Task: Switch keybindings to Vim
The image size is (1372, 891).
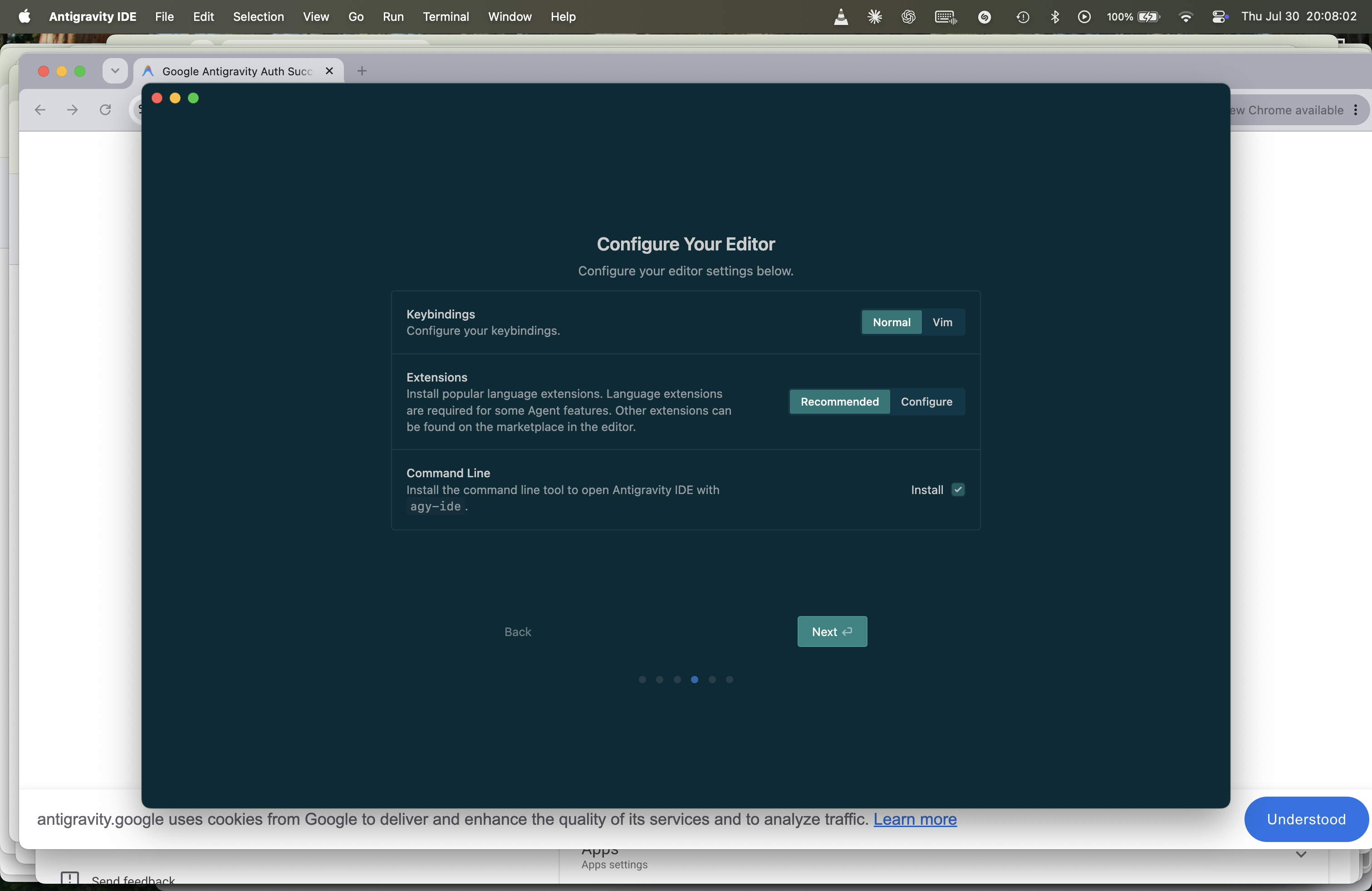Action: click(942, 322)
